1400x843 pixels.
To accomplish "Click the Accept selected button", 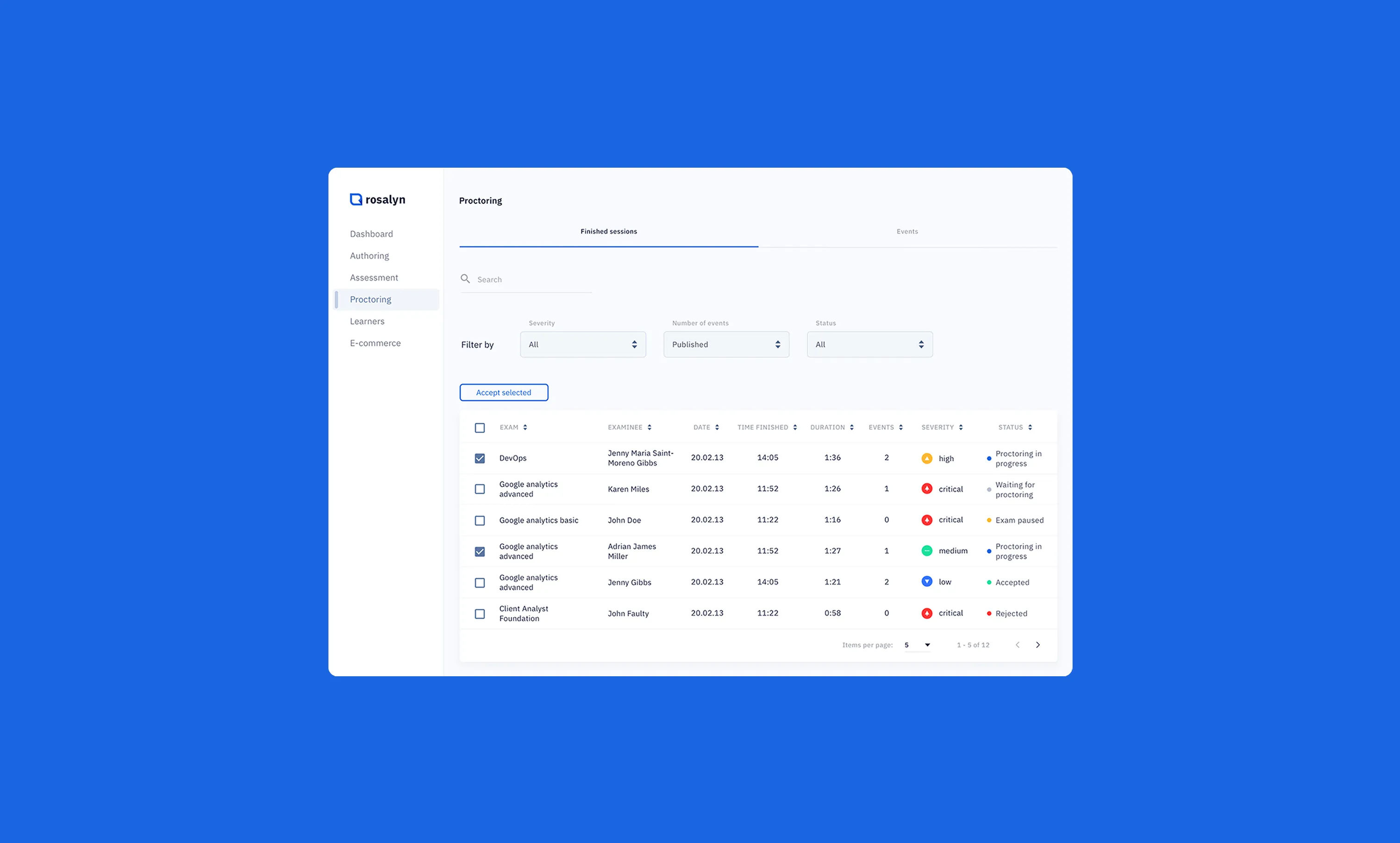I will (504, 392).
